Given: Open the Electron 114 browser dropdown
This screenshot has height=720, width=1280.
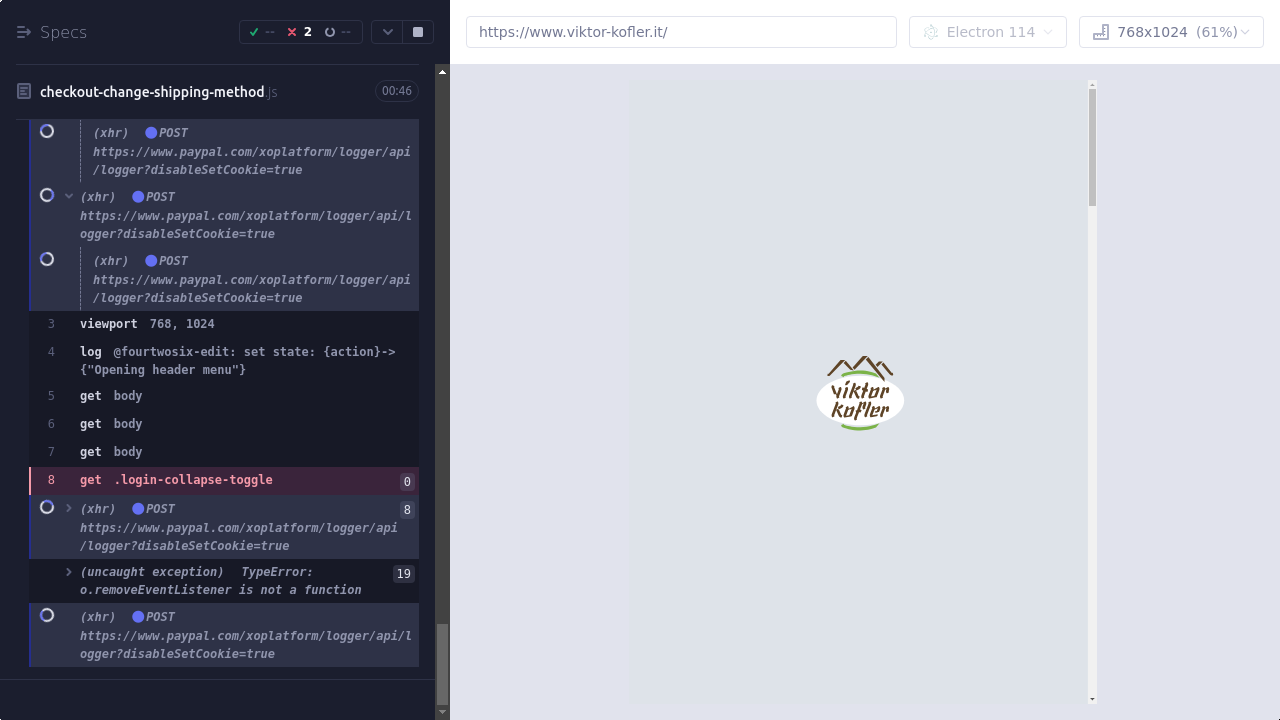Looking at the screenshot, I should [x=988, y=32].
